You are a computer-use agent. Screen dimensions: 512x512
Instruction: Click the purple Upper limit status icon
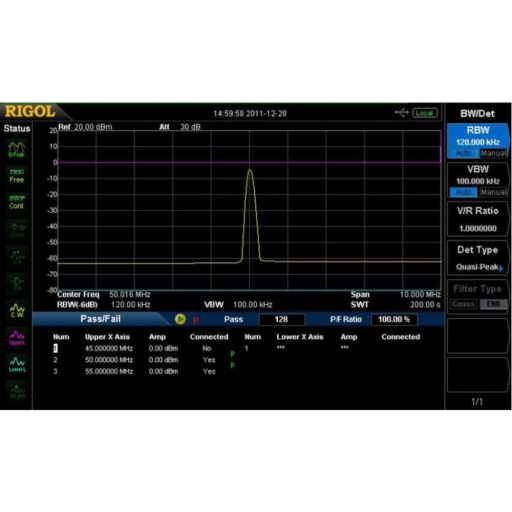[x=17, y=338]
